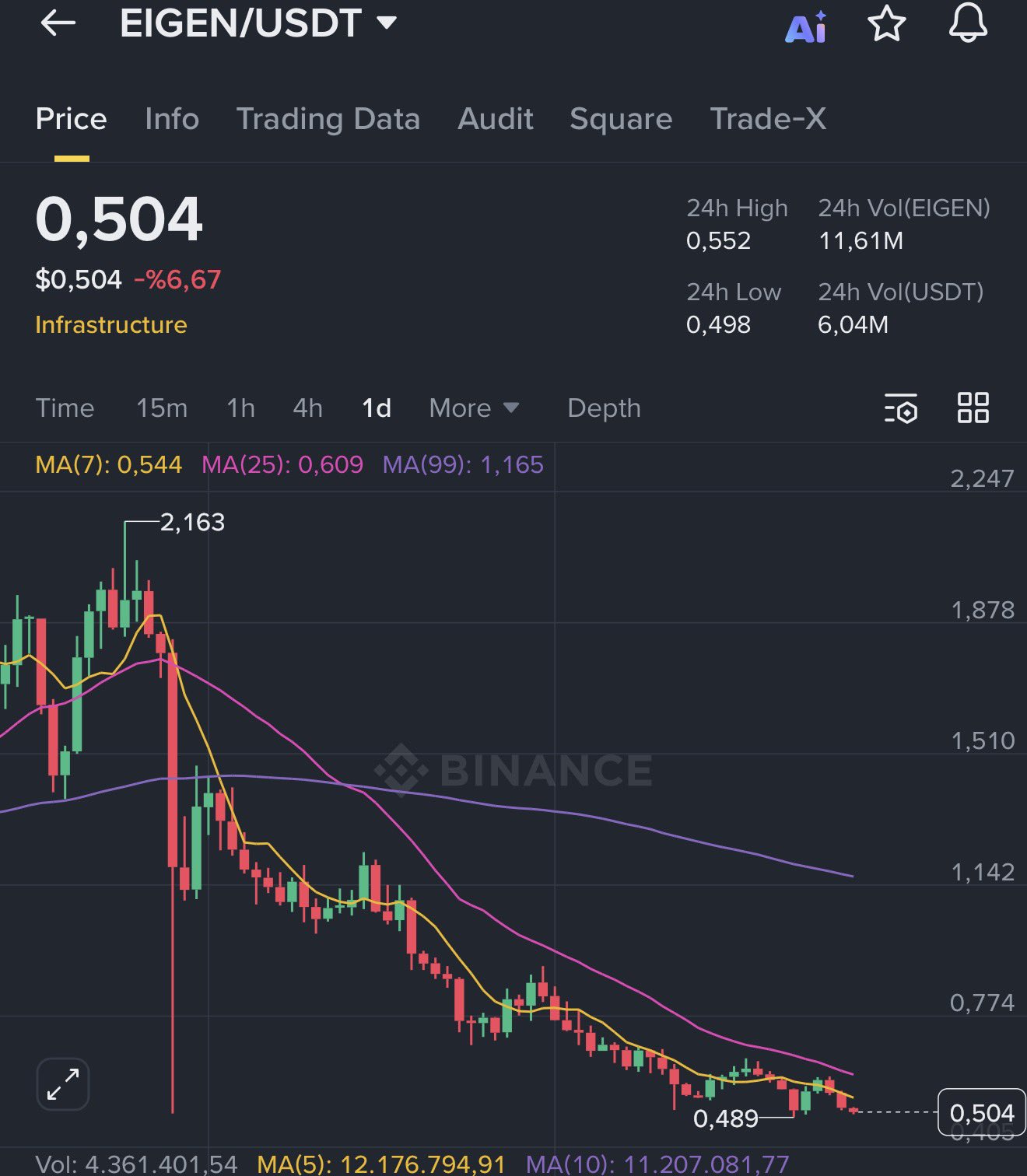Image resolution: width=1027 pixels, height=1176 pixels.
Task: Open the Trading Data tab
Action: pos(328,119)
